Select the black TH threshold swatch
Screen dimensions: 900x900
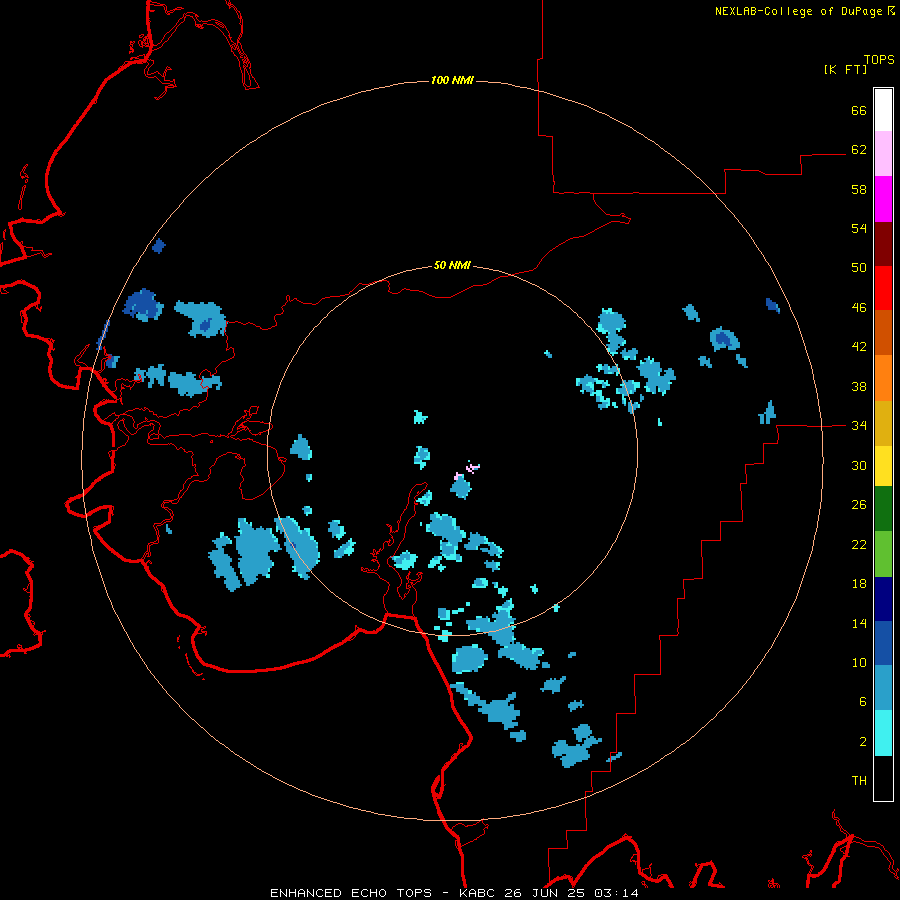883,778
